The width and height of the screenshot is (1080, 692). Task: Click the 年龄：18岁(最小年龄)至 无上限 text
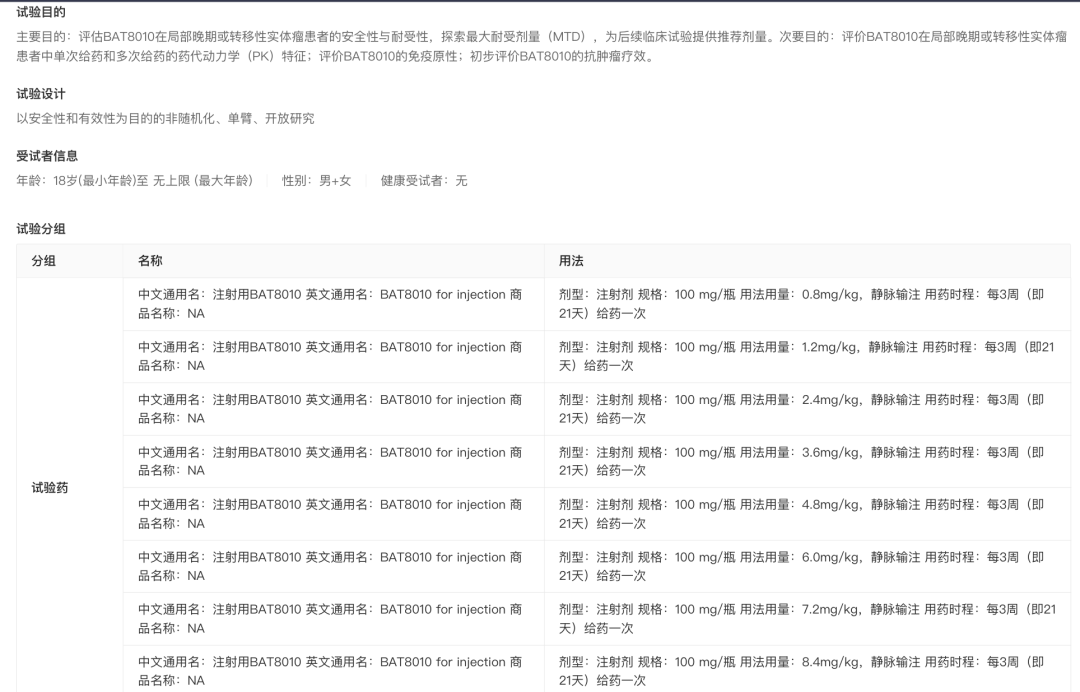click(134, 180)
